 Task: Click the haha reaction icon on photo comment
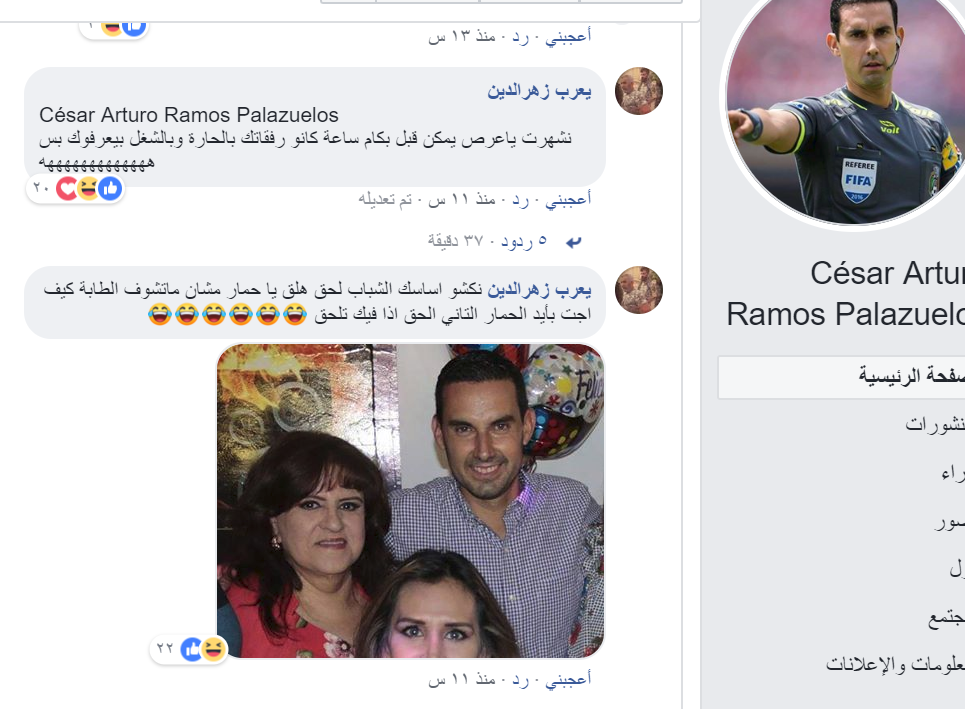(x=214, y=649)
